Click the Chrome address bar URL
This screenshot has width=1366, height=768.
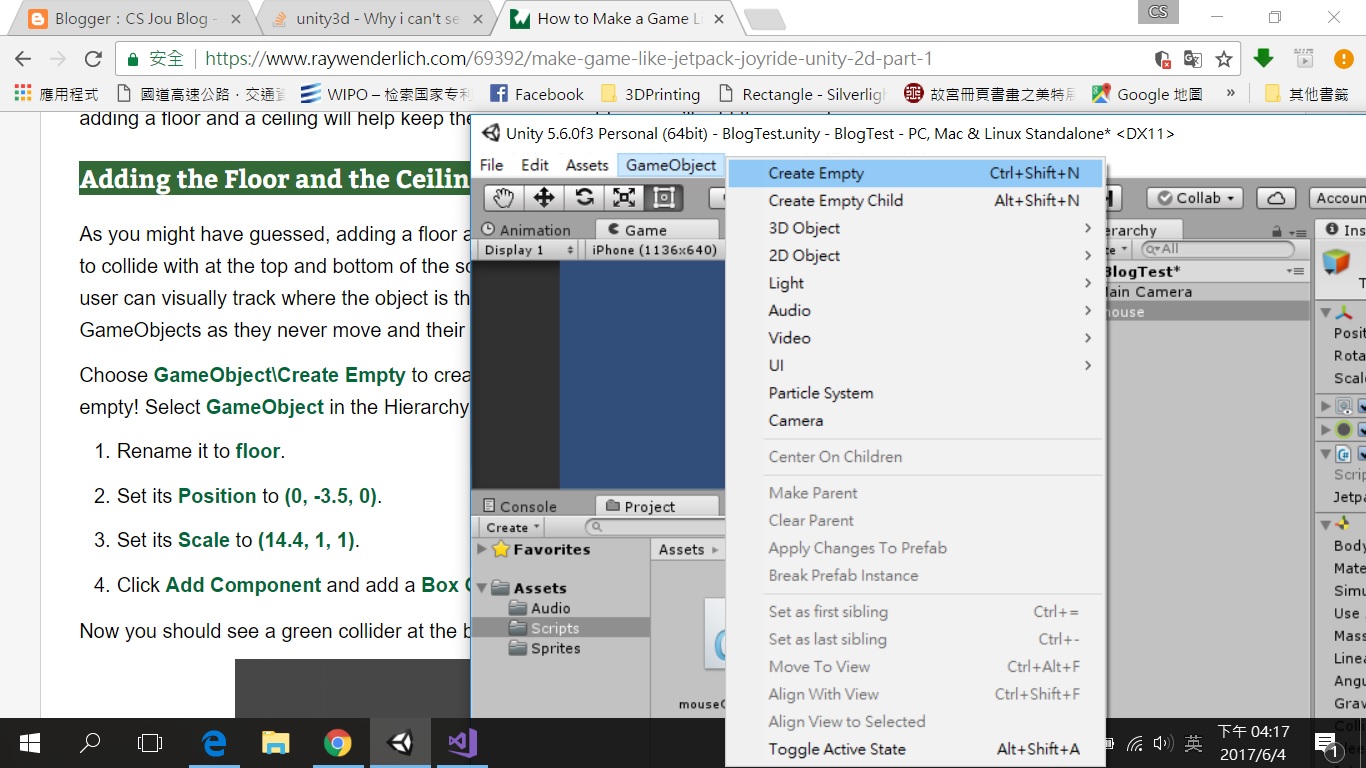[x=569, y=59]
